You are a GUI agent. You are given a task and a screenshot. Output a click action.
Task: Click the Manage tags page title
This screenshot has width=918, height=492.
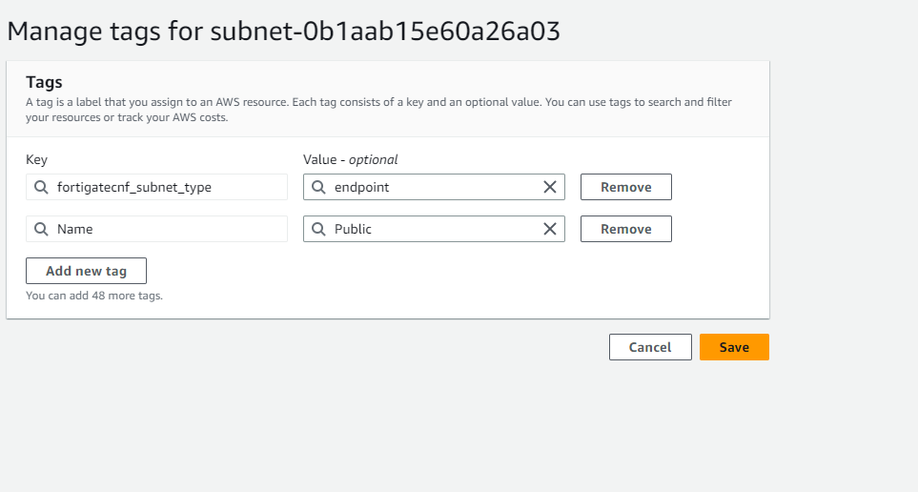pyautogui.click(x=283, y=31)
